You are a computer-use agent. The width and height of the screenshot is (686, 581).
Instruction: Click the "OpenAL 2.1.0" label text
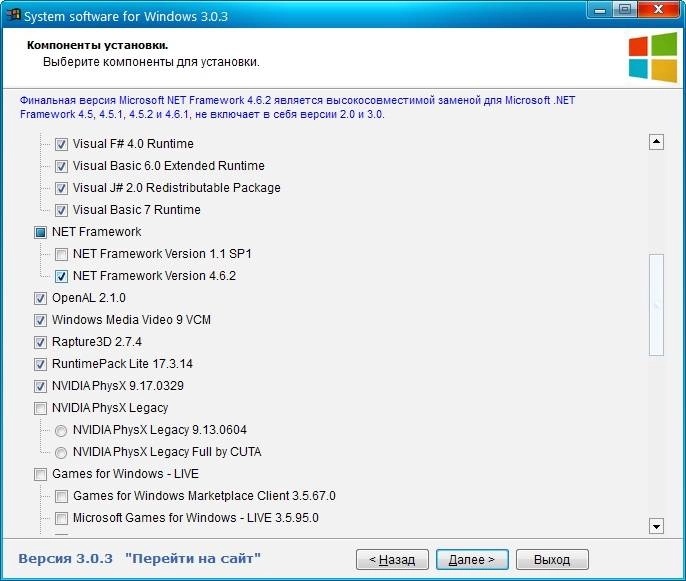click(x=89, y=298)
